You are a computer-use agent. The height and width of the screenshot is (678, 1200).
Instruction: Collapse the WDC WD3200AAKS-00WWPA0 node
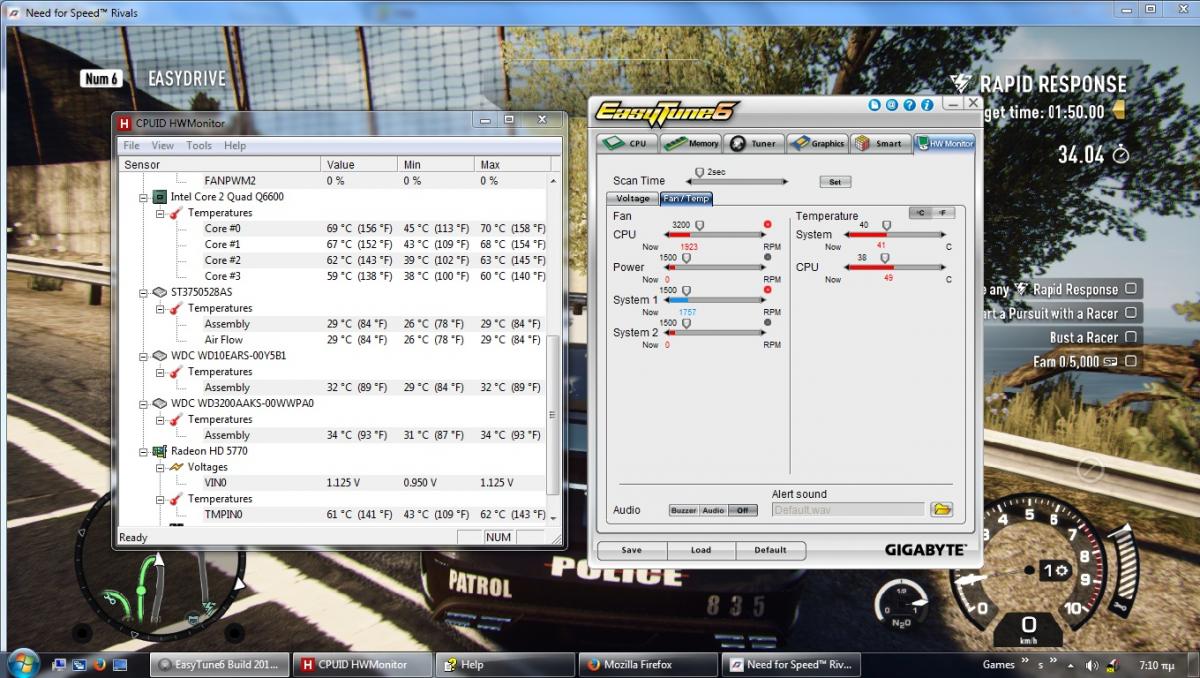pyautogui.click(x=143, y=403)
